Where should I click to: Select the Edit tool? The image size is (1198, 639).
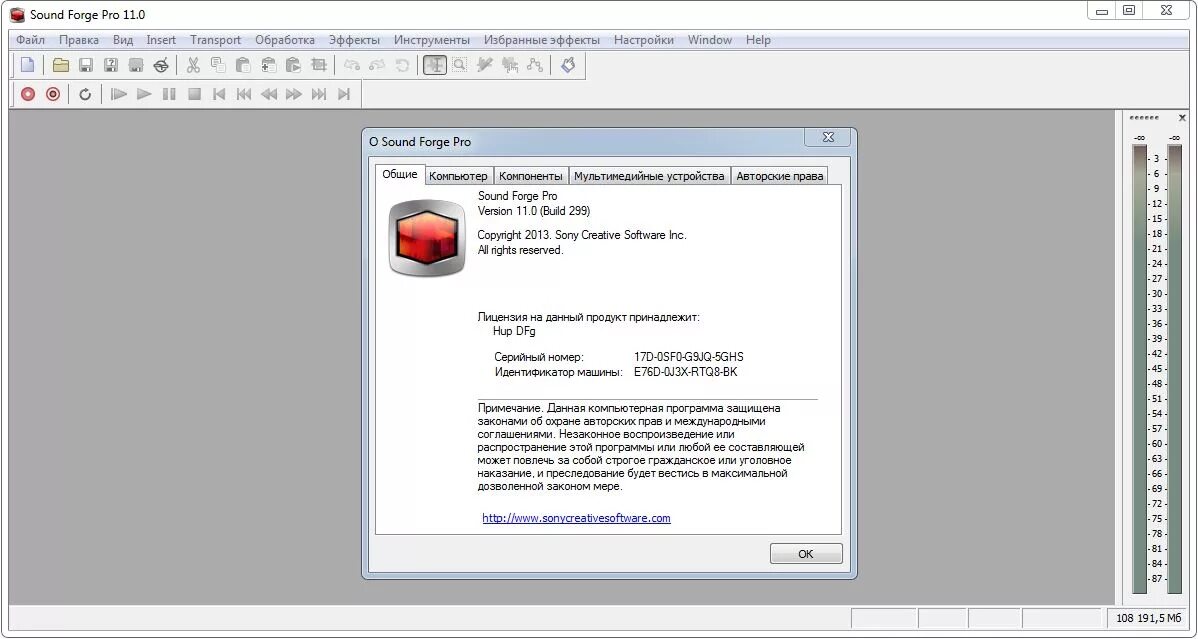pyautogui.click(x=435, y=65)
